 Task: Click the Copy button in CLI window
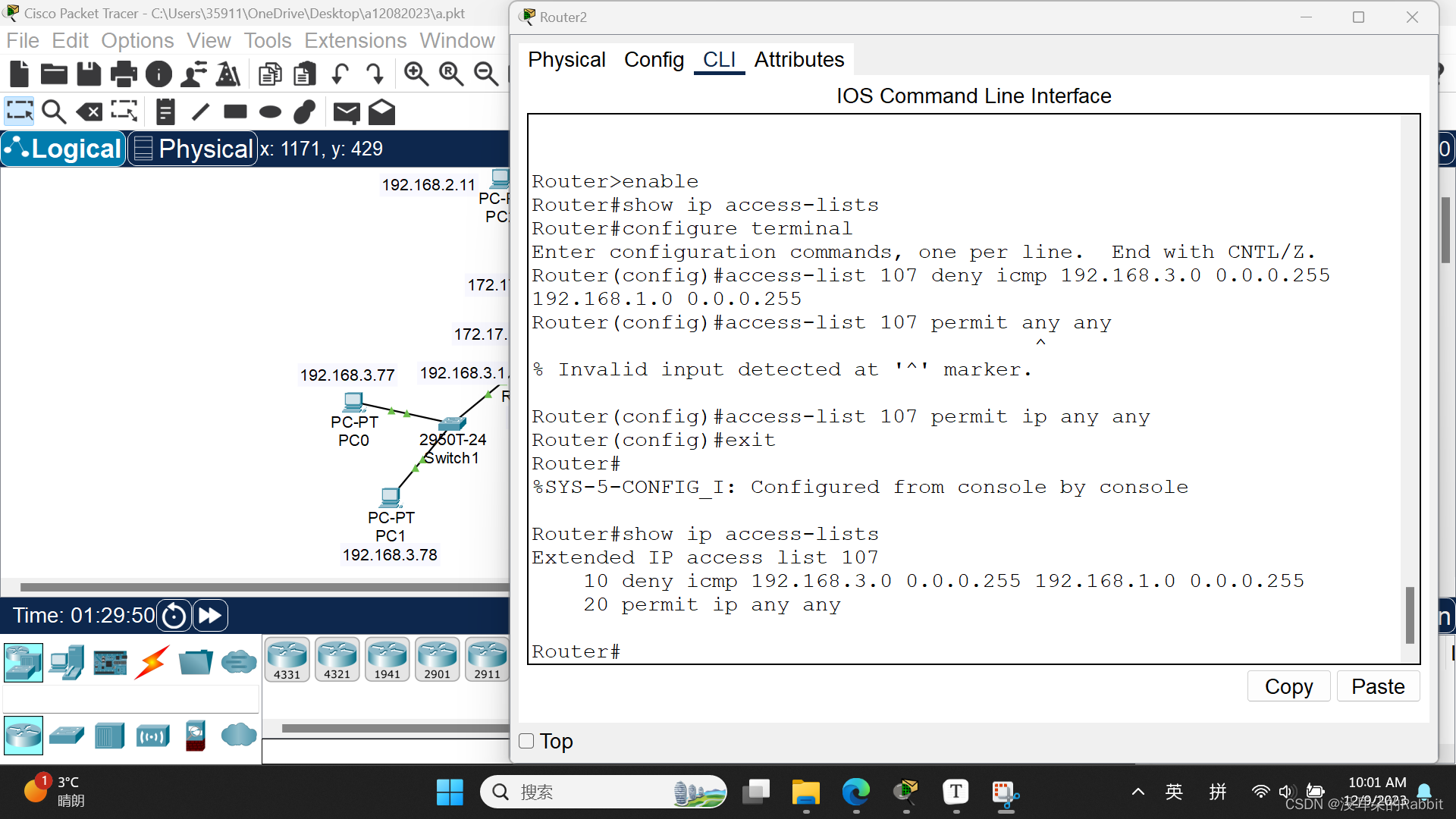point(1289,686)
